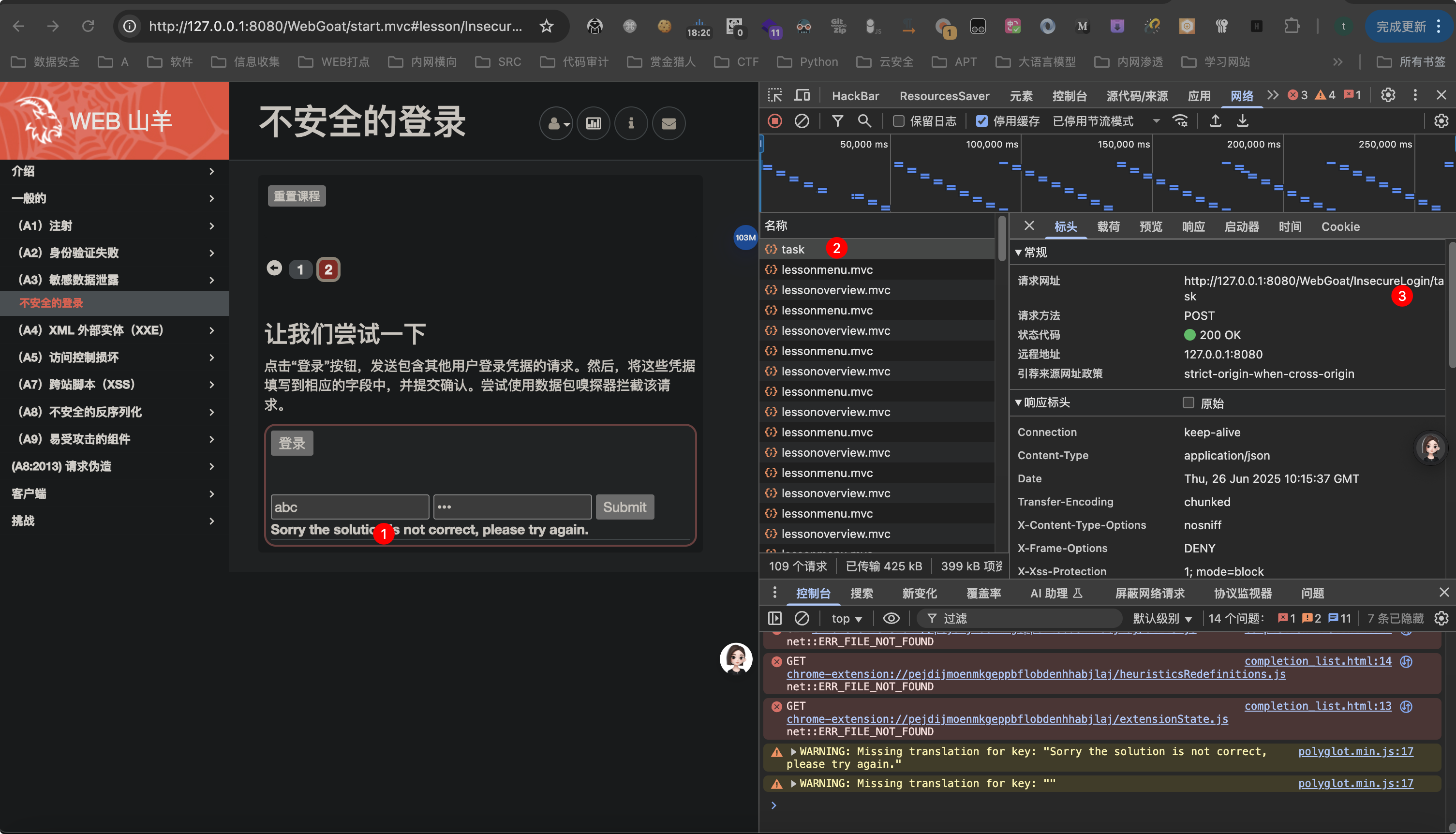This screenshot has height=834, width=1456.
Task: Check the 原始 response headers checkbox
Action: pos(1189,402)
